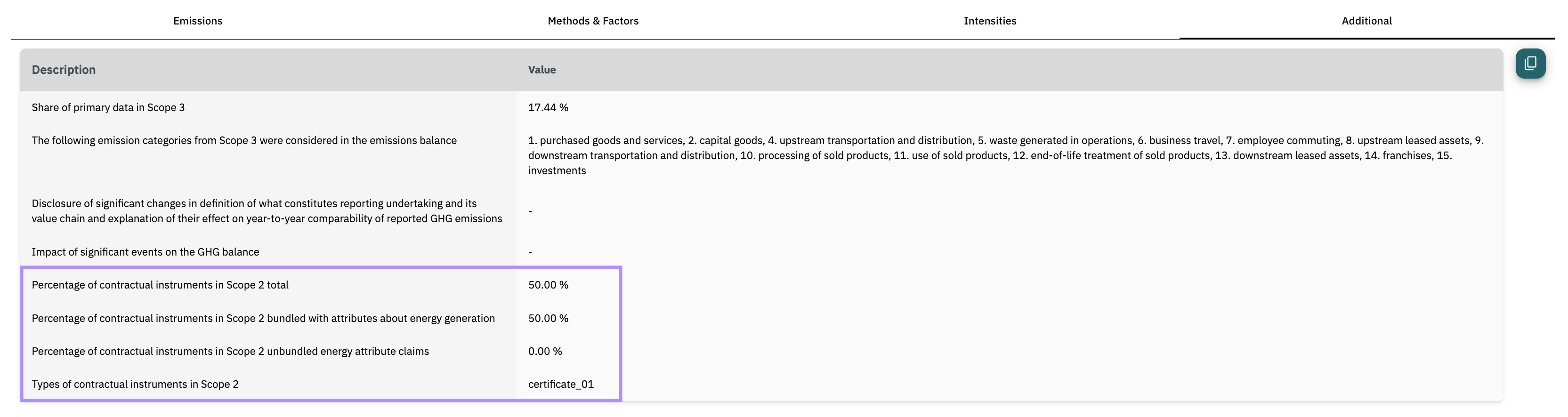Viewport: 1568px width, 417px height.
Task: Click the certificate_01 value
Action: (x=561, y=384)
